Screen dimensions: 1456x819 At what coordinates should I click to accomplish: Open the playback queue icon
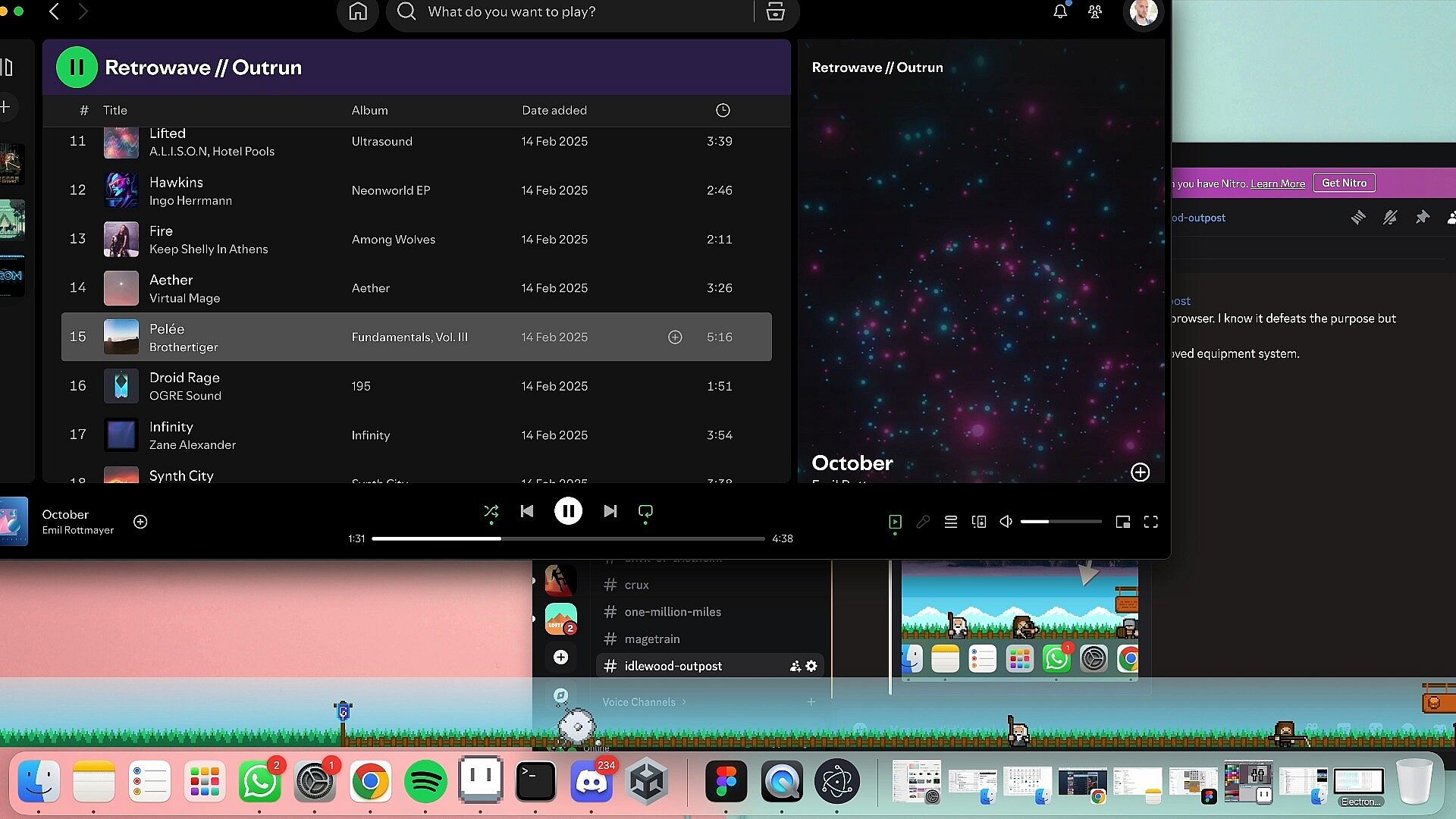tap(950, 522)
